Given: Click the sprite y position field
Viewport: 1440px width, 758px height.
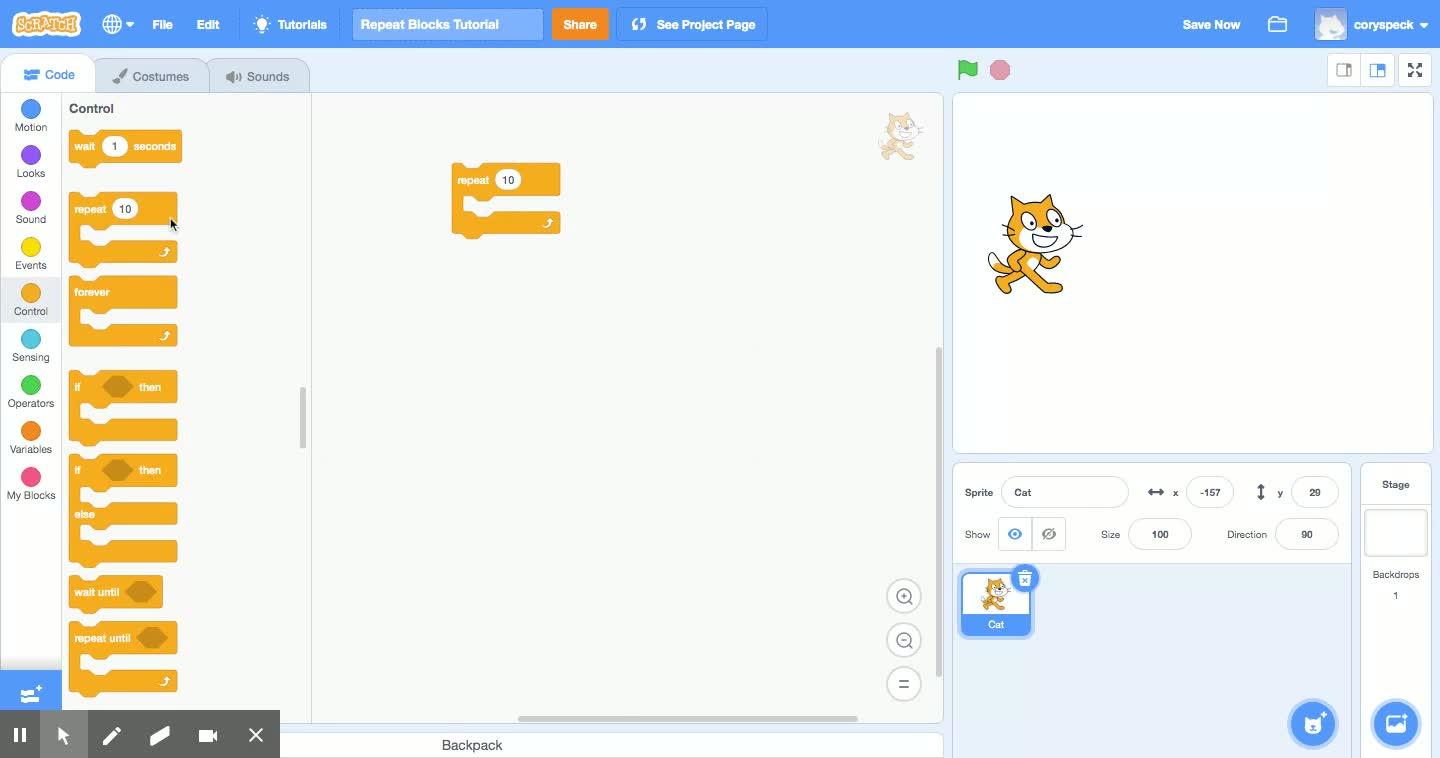Looking at the screenshot, I should click(1314, 492).
